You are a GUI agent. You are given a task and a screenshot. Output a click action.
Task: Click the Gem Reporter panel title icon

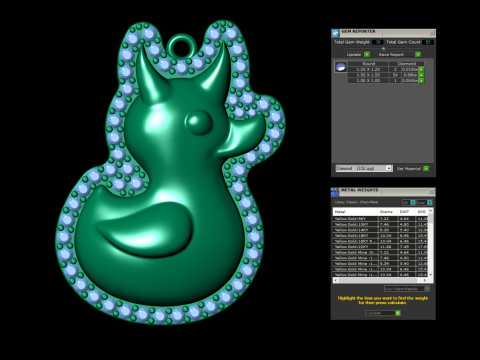[335, 33]
